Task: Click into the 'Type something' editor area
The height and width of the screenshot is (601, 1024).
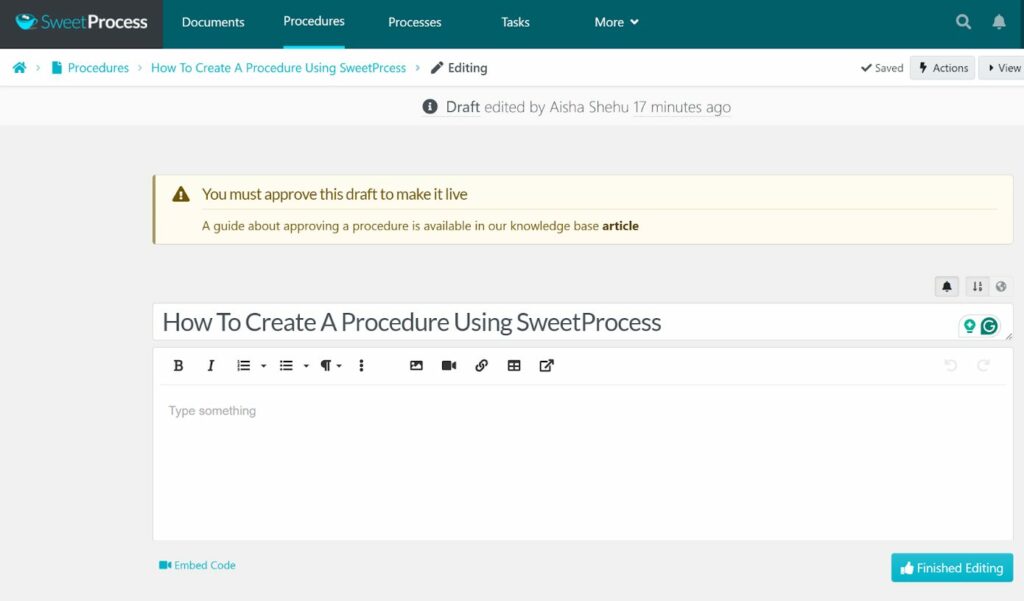Action: (580, 460)
